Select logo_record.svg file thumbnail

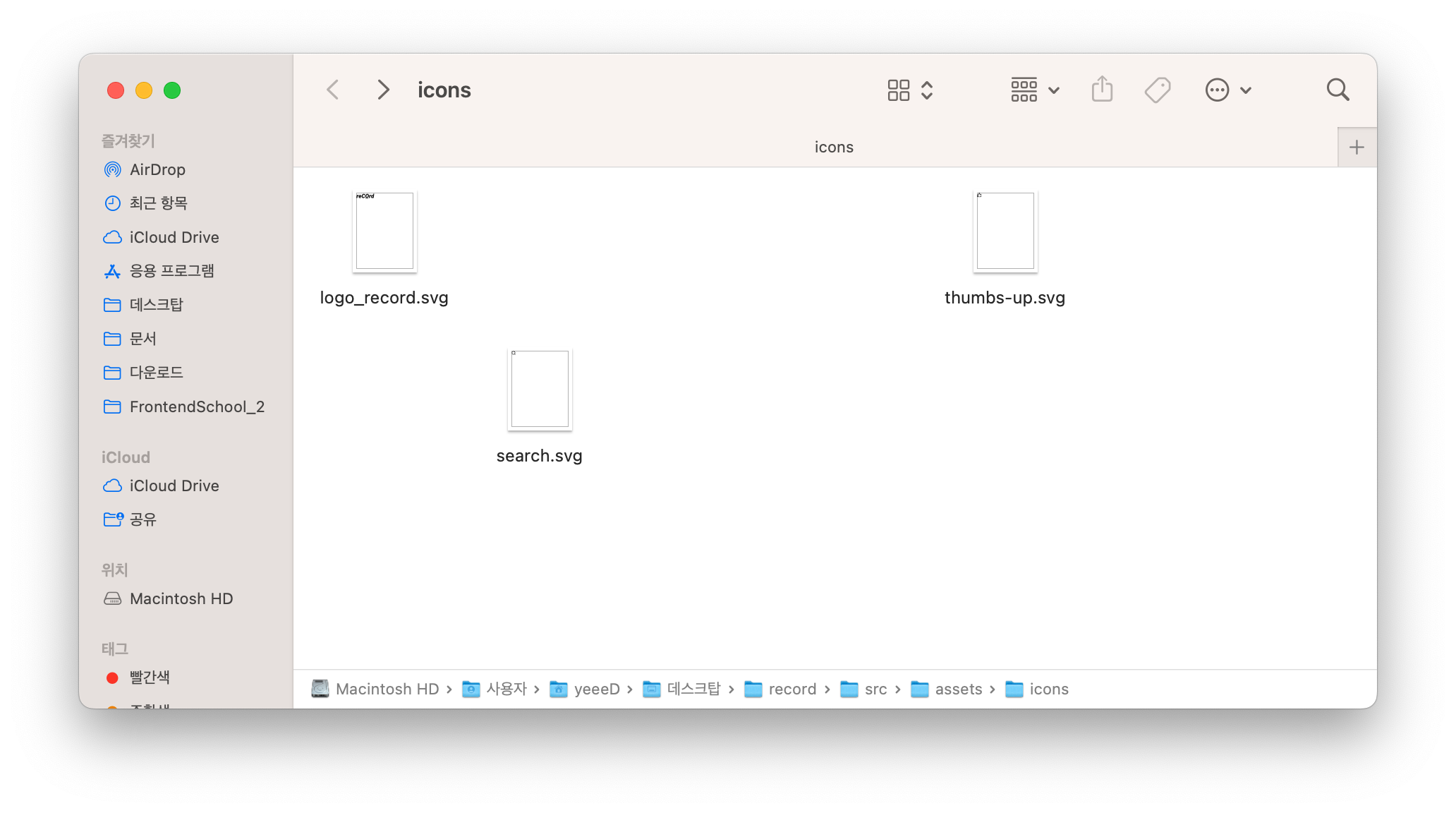click(x=384, y=231)
